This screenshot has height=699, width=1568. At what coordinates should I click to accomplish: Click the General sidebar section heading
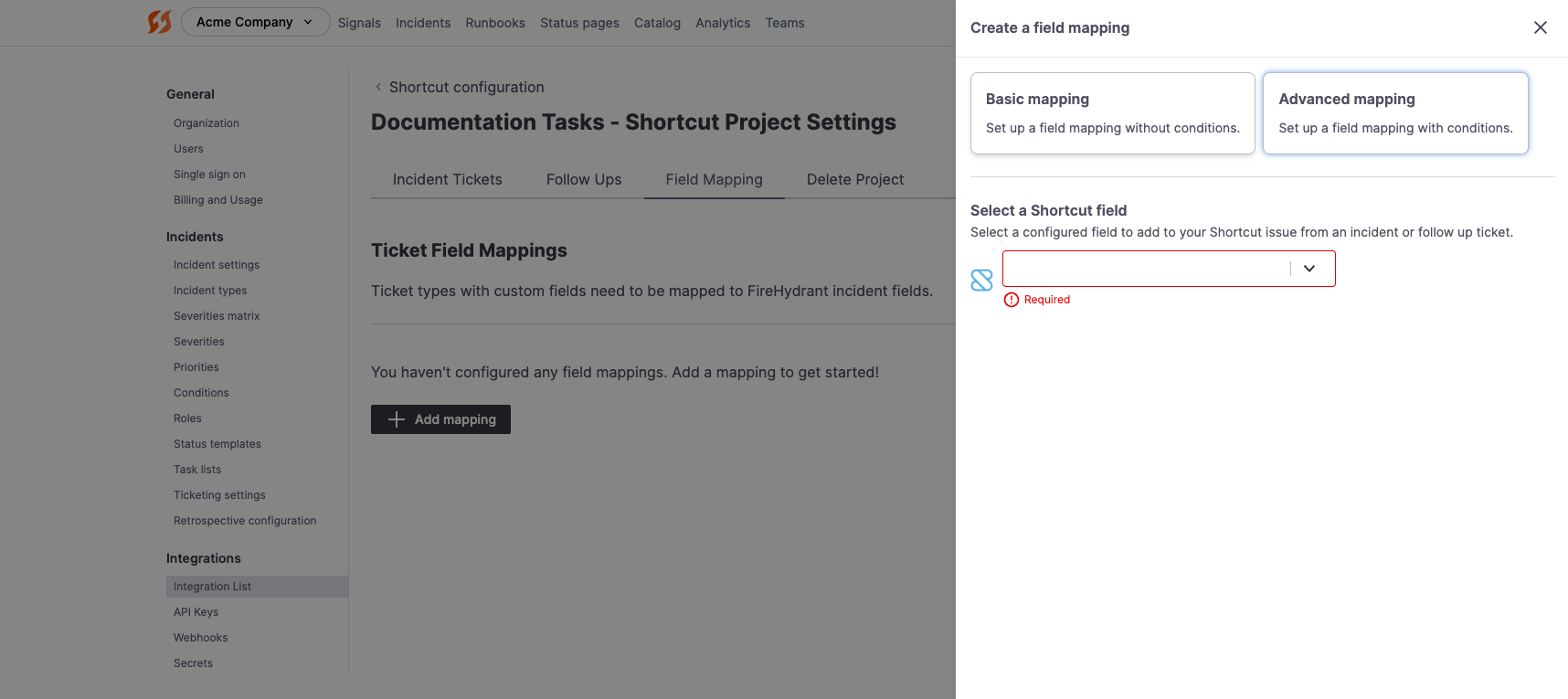pyautogui.click(x=190, y=94)
